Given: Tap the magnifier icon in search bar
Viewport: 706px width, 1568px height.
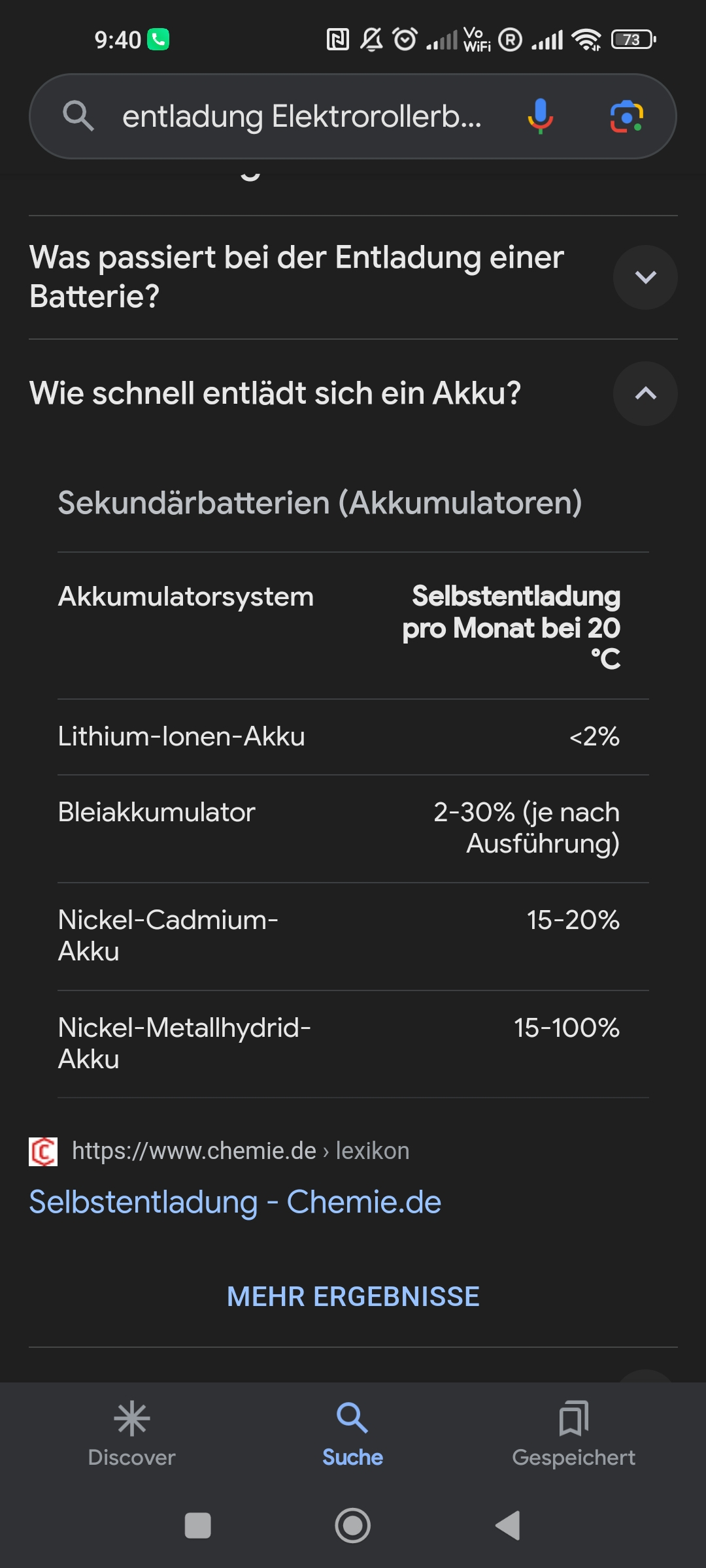Looking at the screenshot, I should pyautogui.click(x=78, y=116).
